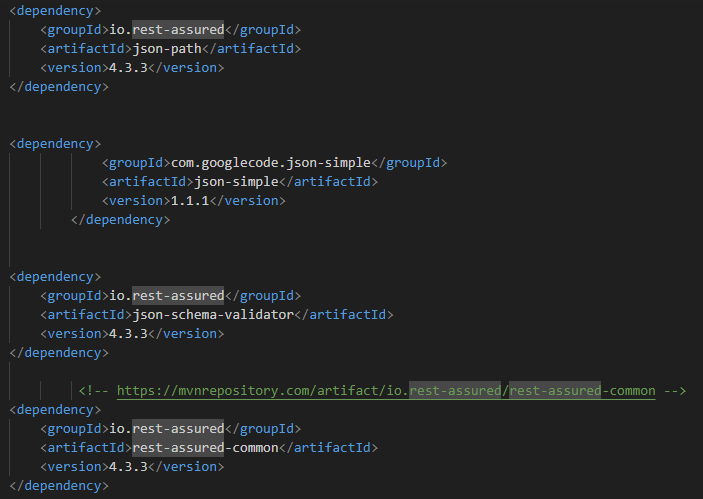Click the closing dependency tag below json-path version

58,86
